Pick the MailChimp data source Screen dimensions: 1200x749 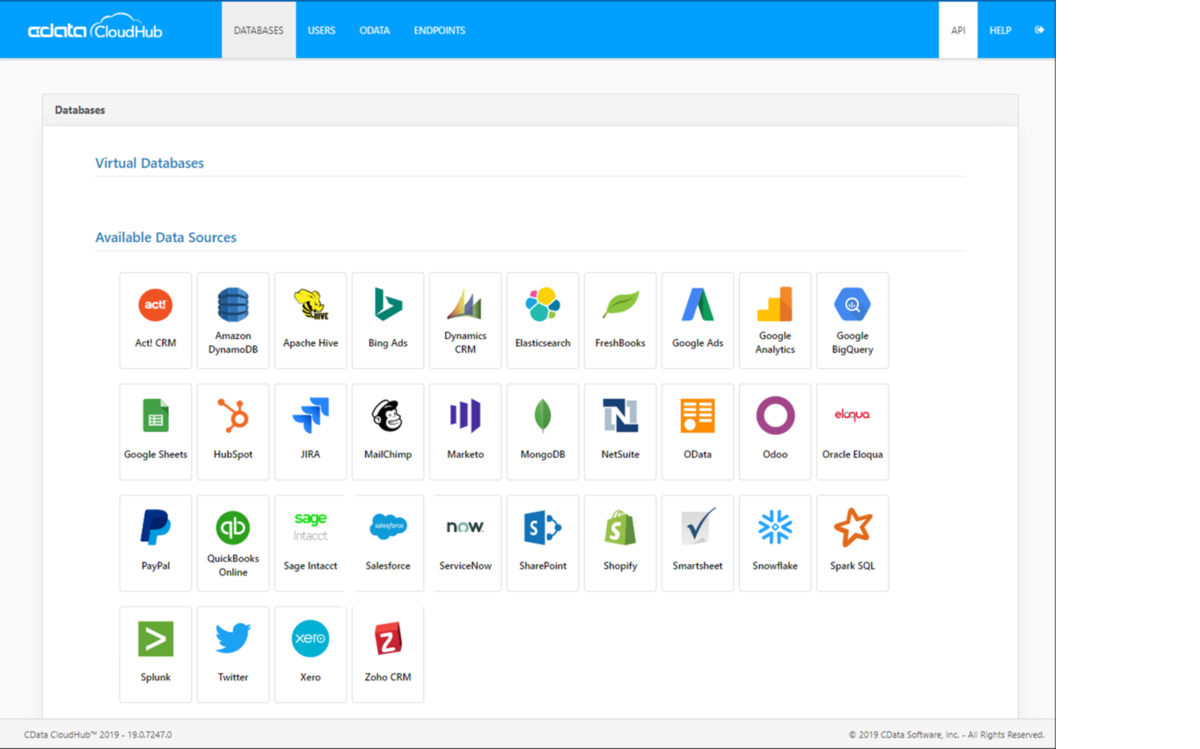pyautogui.click(x=388, y=432)
